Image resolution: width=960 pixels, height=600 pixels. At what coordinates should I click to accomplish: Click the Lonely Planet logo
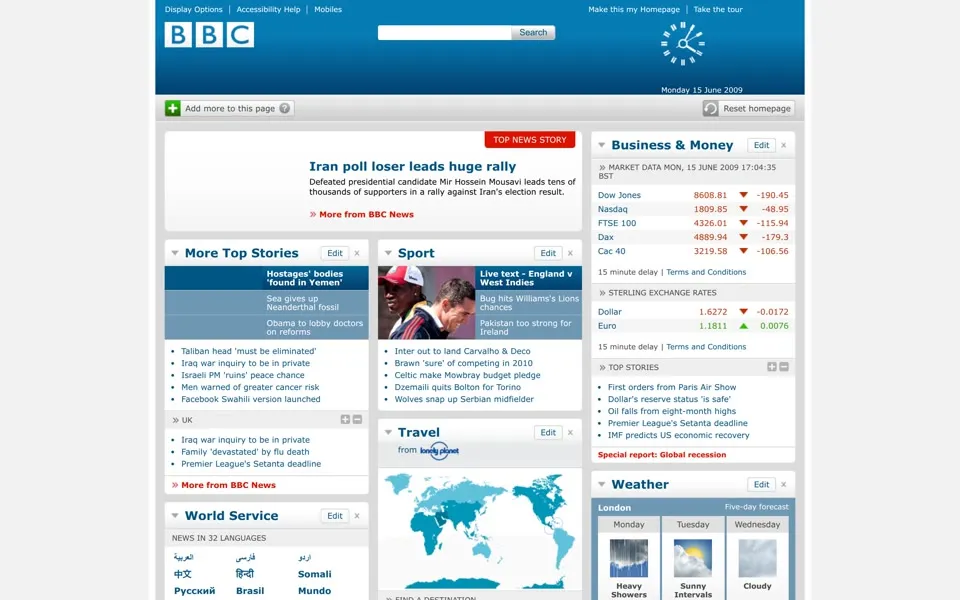click(439, 451)
